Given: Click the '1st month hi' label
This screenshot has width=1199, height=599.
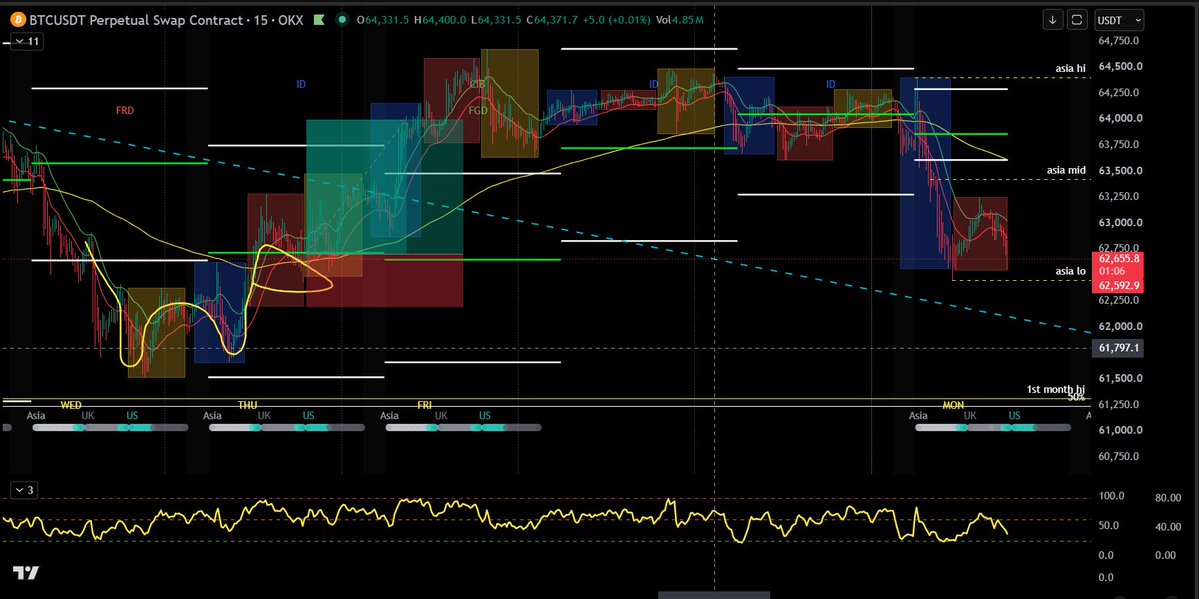Looking at the screenshot, I should (x=1055, y=389).
